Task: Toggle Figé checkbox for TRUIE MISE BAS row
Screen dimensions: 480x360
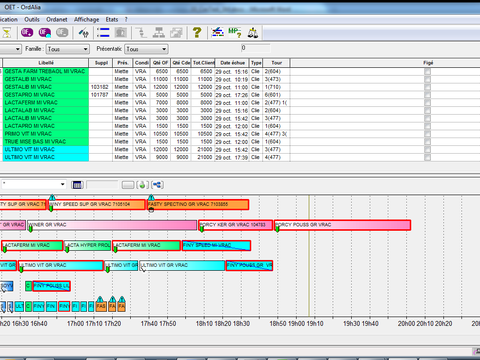Action: pos(428,142)
